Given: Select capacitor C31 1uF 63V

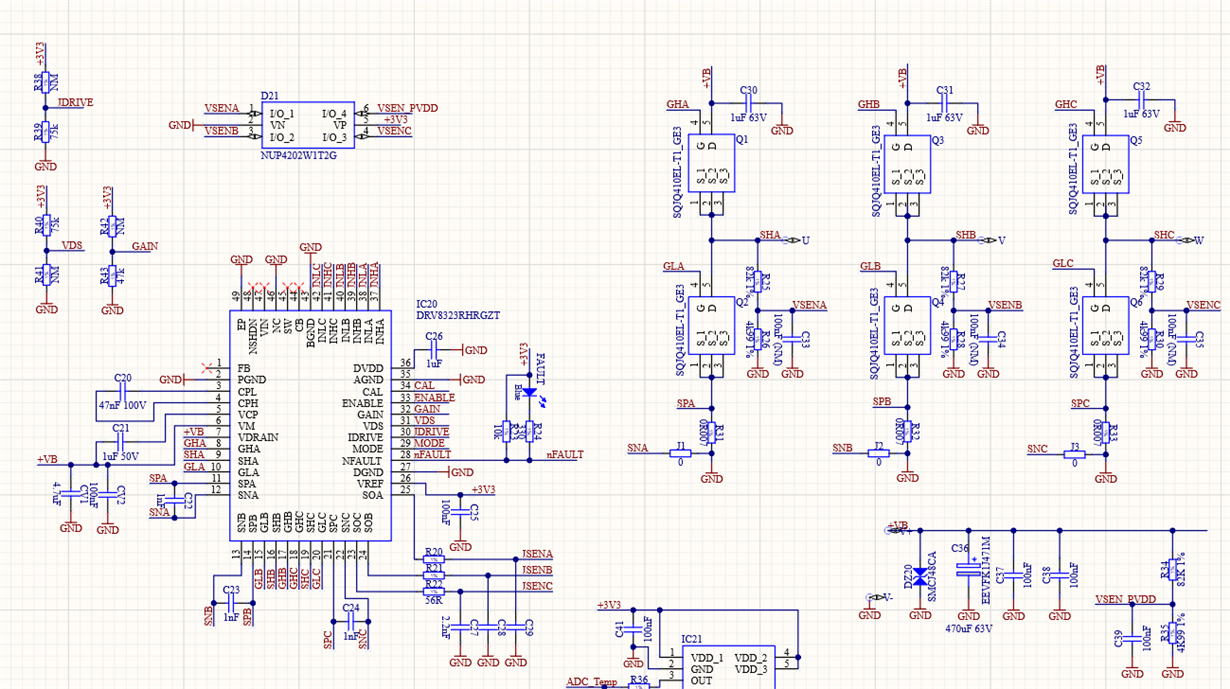Looking at the screenshot, I should [x=945, y=103].
